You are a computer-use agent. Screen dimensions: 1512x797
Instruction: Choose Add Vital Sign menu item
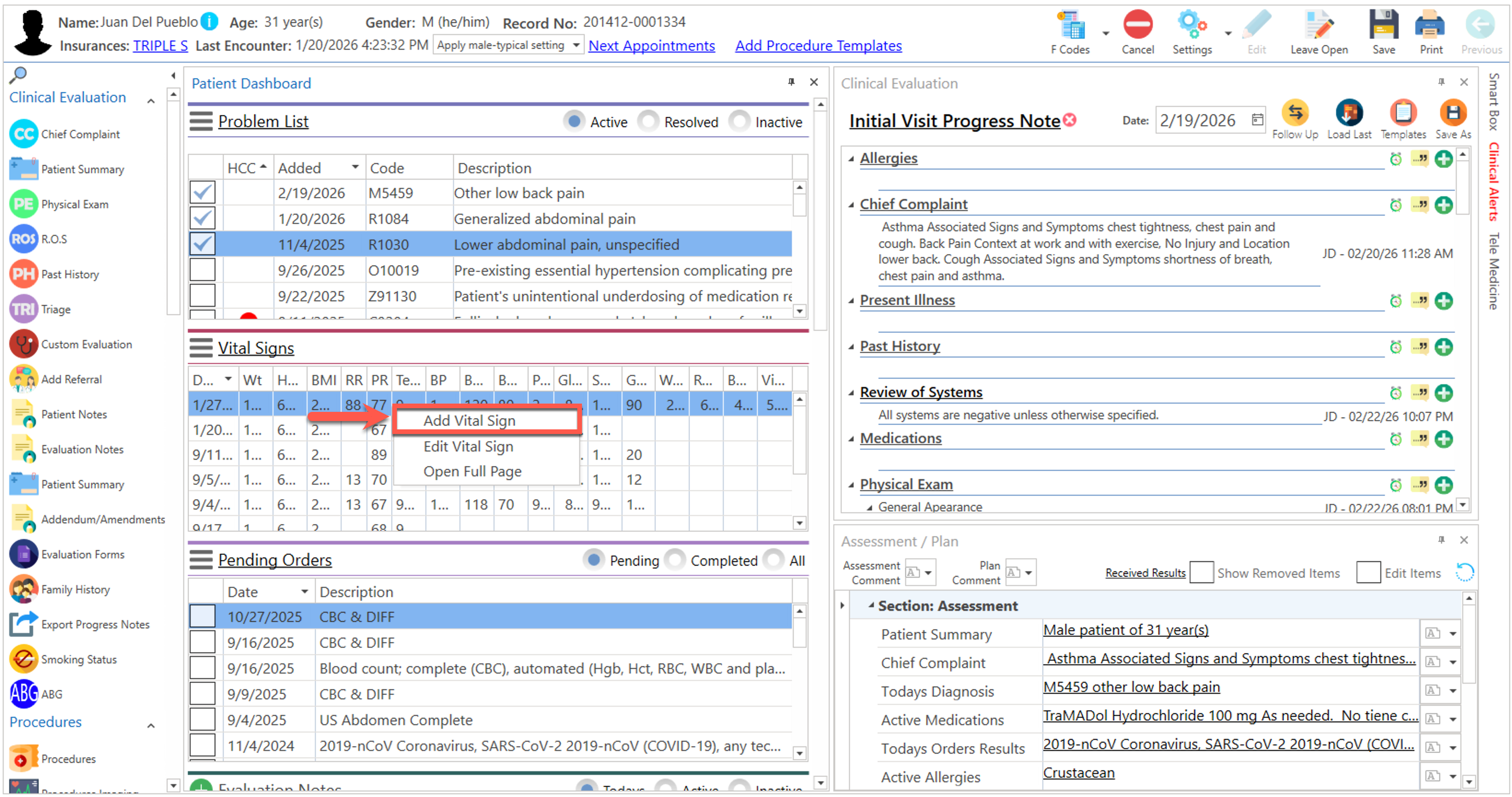(x=469, y=421)
